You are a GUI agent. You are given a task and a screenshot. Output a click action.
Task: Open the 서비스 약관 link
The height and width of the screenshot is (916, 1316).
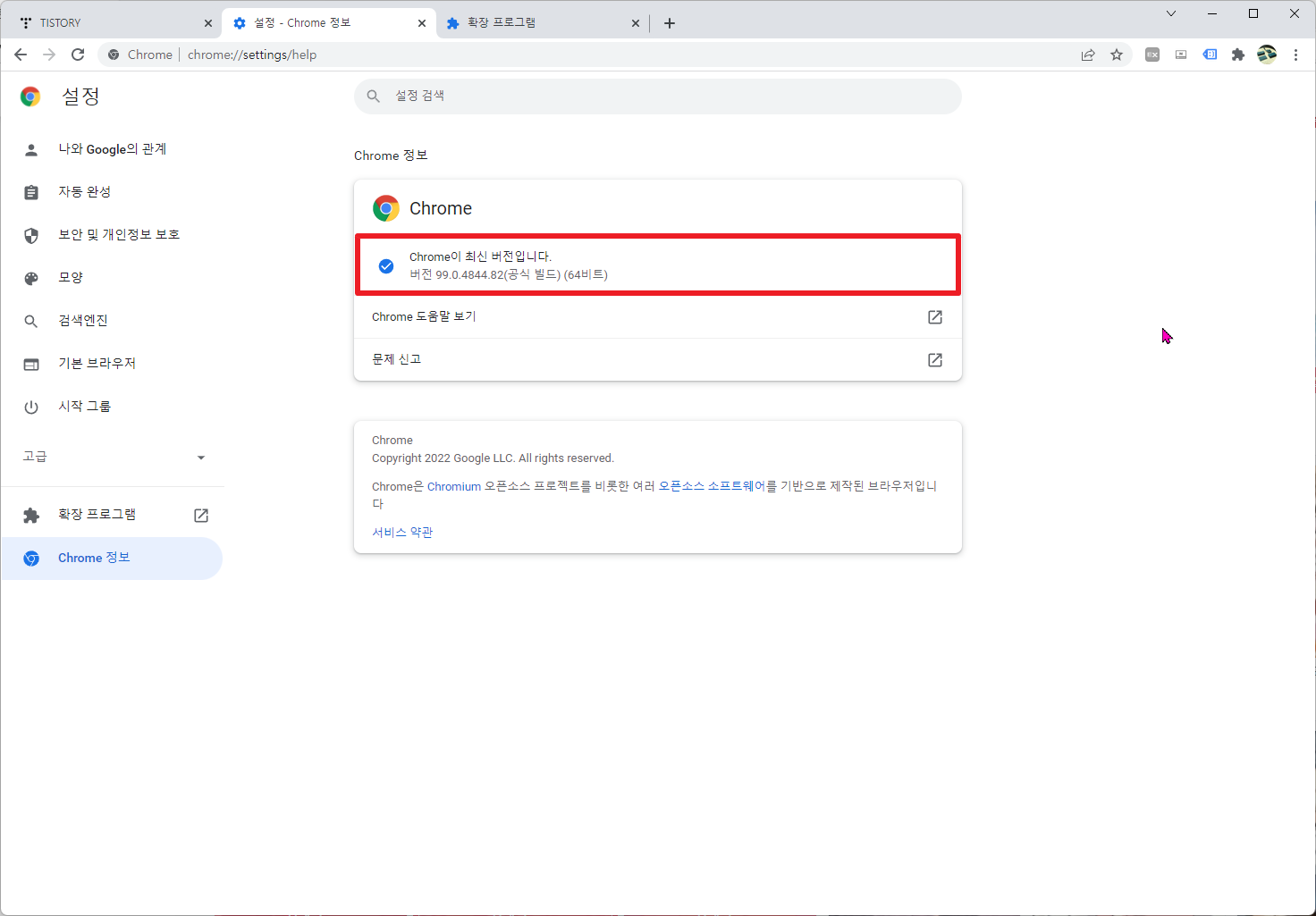coord(402,533)
